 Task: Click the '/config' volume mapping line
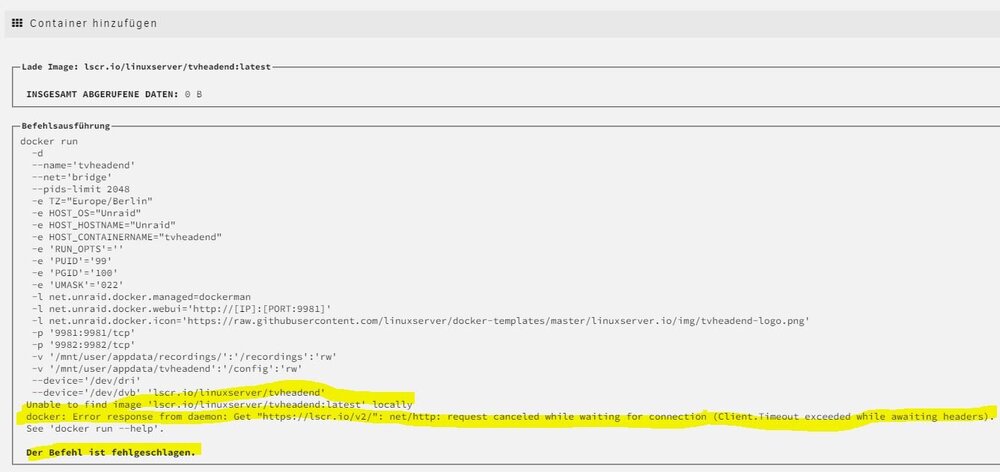(167, 369)
